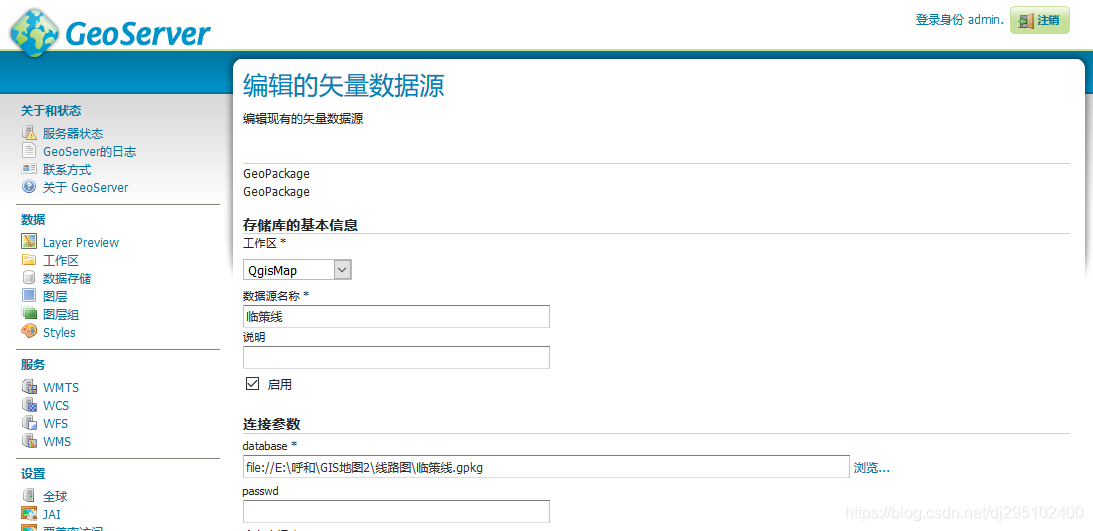Click the empty 说明 description field
The height and width of the screenshot is (531, 1093).
[396, 357]
